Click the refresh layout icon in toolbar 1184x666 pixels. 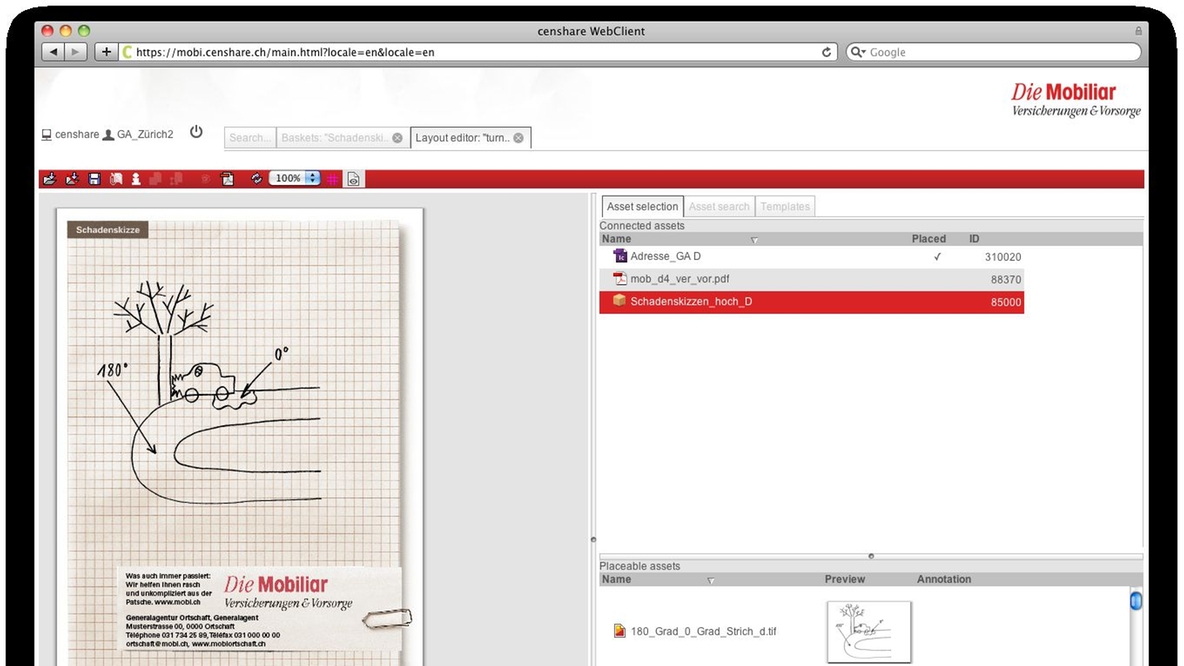tap(256, 179)
